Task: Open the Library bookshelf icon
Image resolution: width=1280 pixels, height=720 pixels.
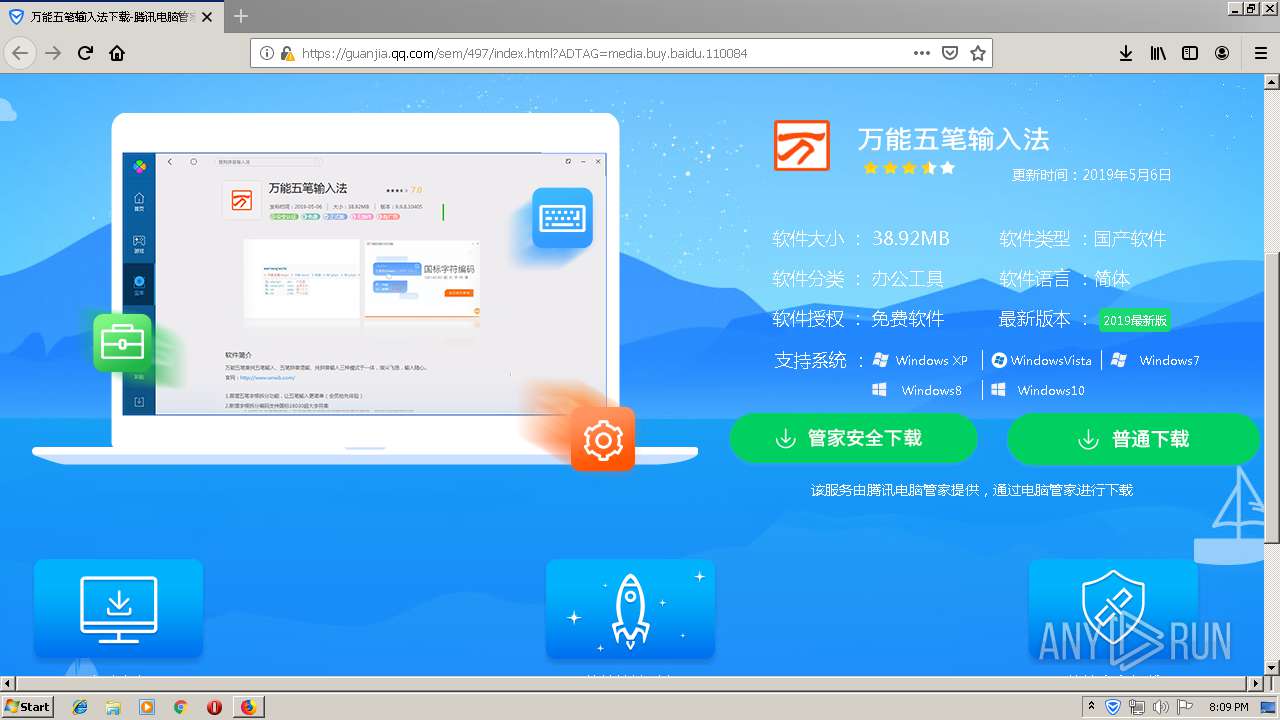Action: pyautogui.click(x=1158, y=53)
